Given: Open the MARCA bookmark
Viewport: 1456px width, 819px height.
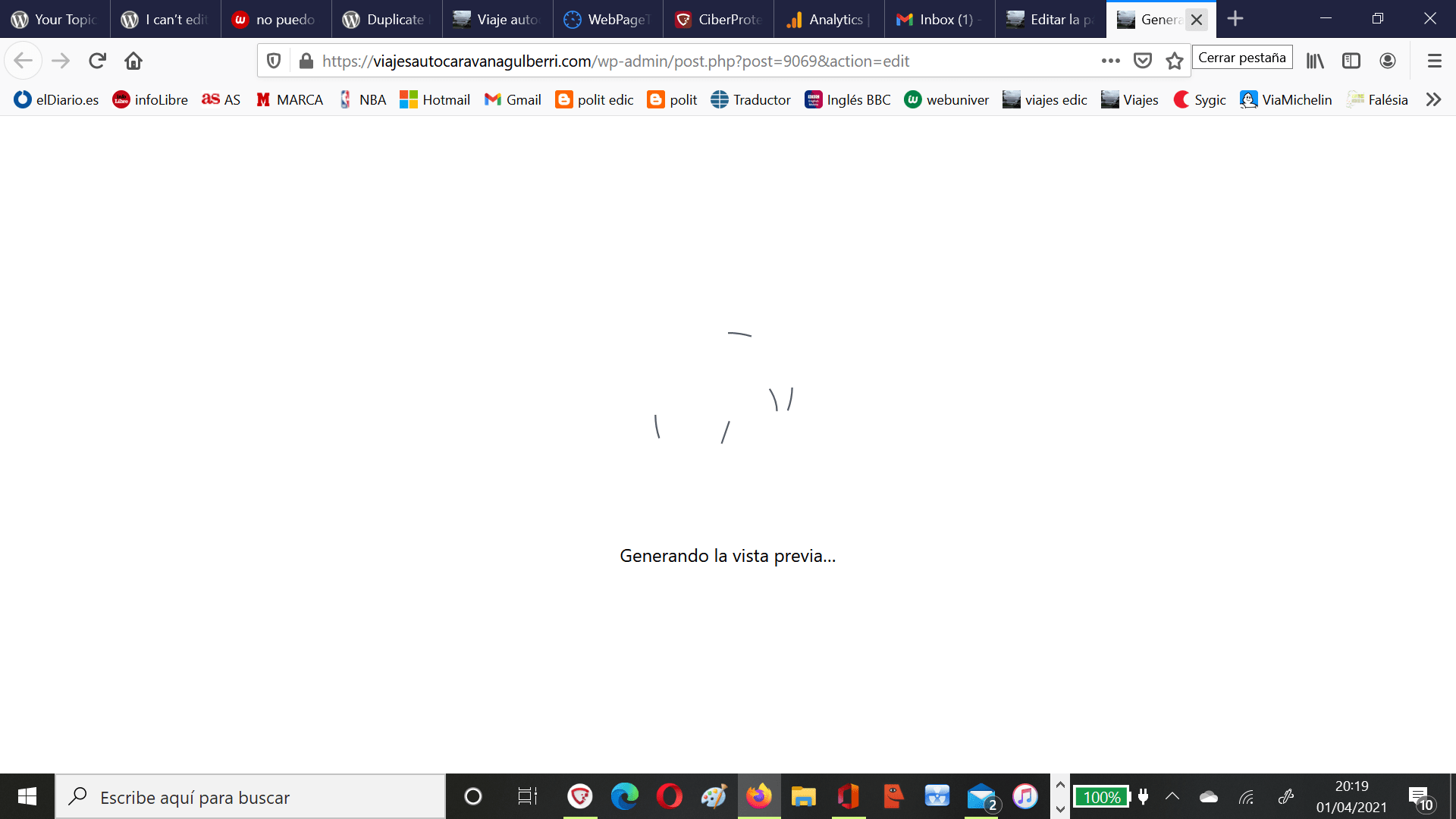Looking at the screenshot, I should coord(289,99).
